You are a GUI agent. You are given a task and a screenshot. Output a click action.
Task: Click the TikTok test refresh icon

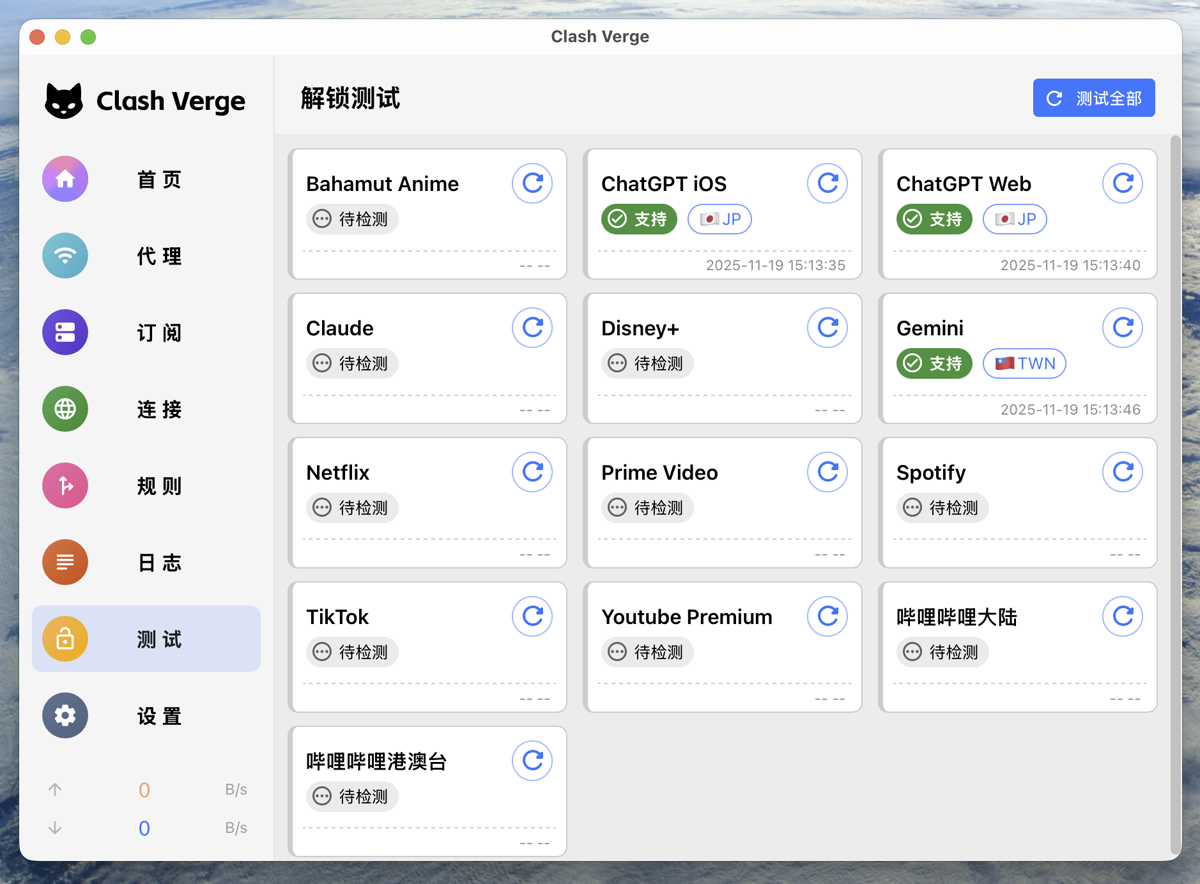tap(532, 617)
